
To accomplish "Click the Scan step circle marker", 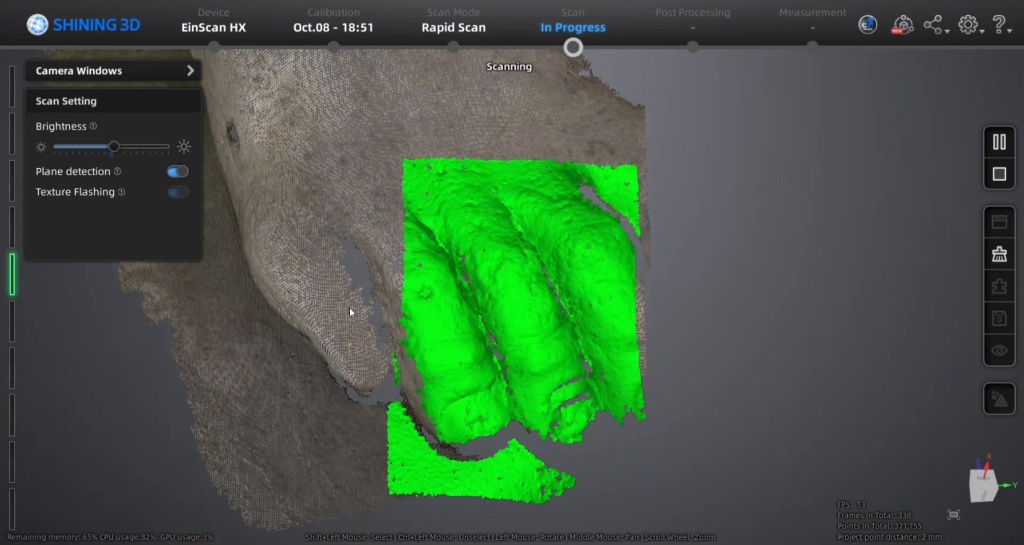I will tap(573, 47).
